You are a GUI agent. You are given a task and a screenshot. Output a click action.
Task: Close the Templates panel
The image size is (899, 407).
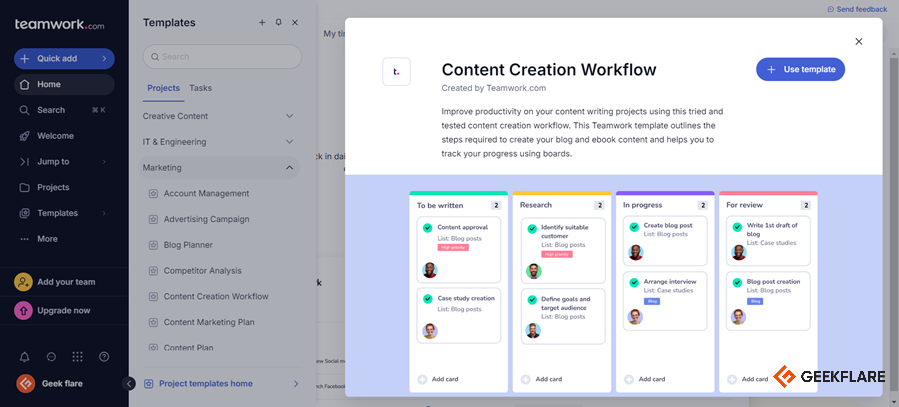pos(295,22)
